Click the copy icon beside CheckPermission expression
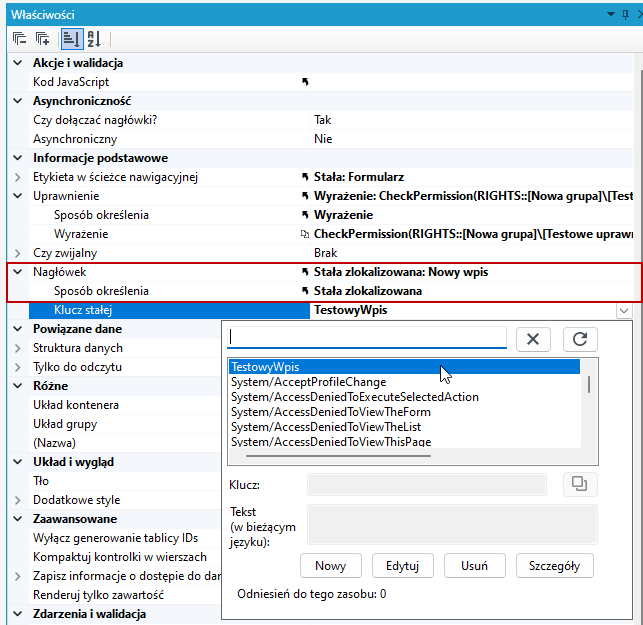The width and height of the screenshot is (643, 625). (x=305, y=234)
